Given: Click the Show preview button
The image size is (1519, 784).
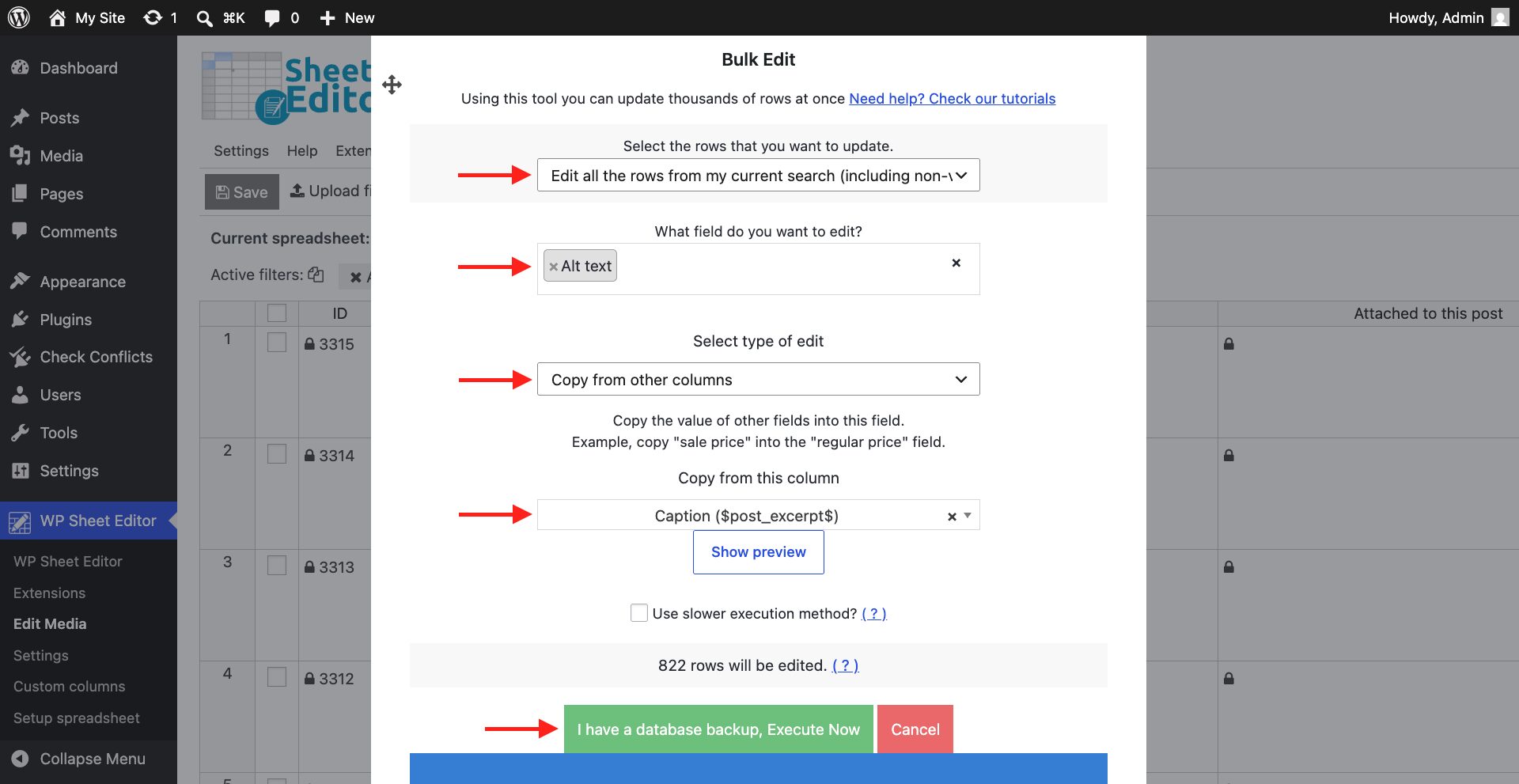Looking at the screenshot, I should [758, 552].
